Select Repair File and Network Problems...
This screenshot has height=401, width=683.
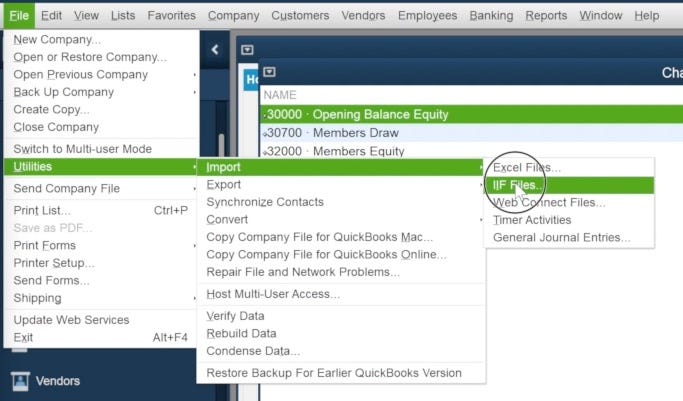341,272
